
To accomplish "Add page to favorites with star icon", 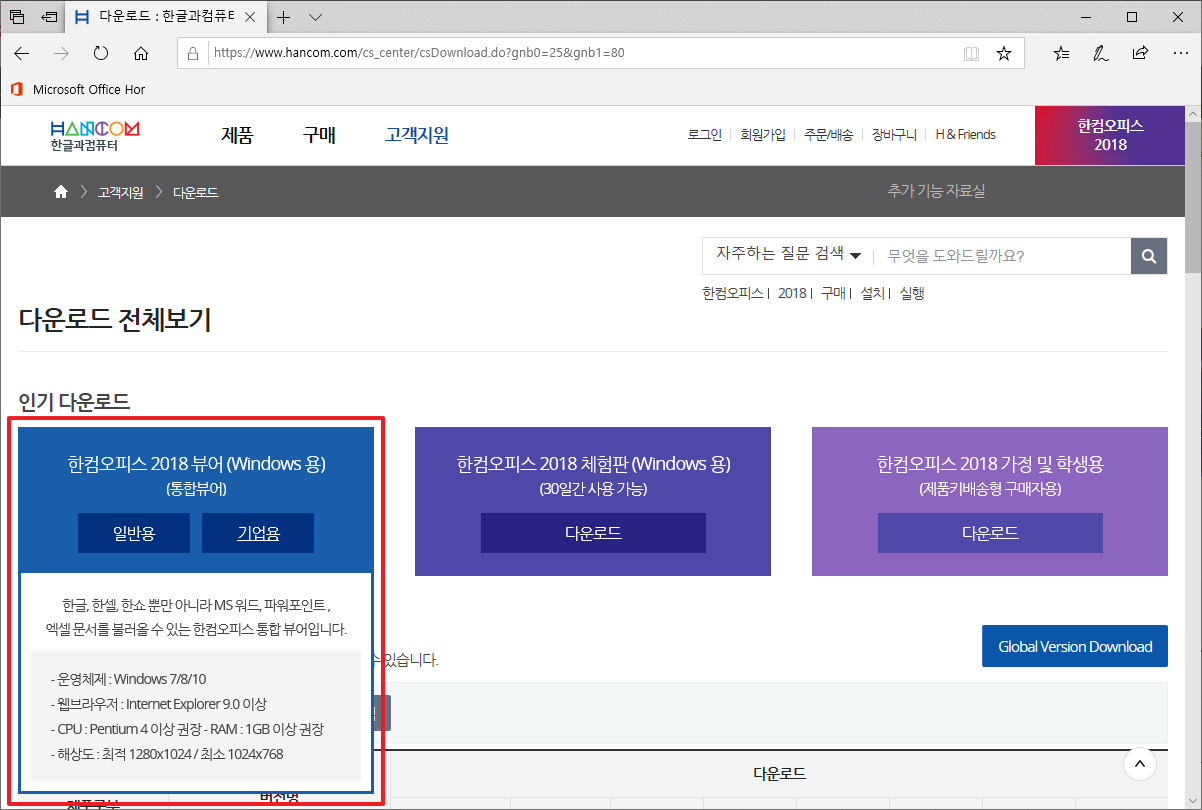I will (1004, 53).
